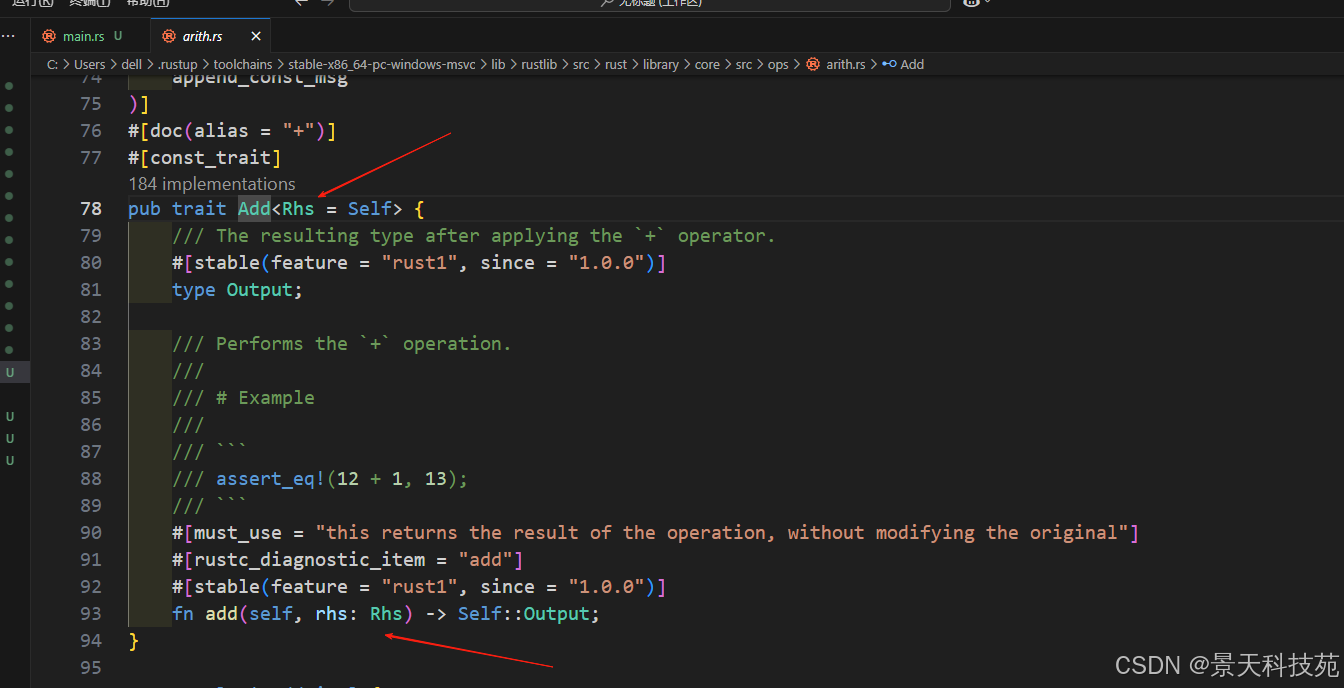Open the 'core' breadcrumb segment

pos(707,64)
